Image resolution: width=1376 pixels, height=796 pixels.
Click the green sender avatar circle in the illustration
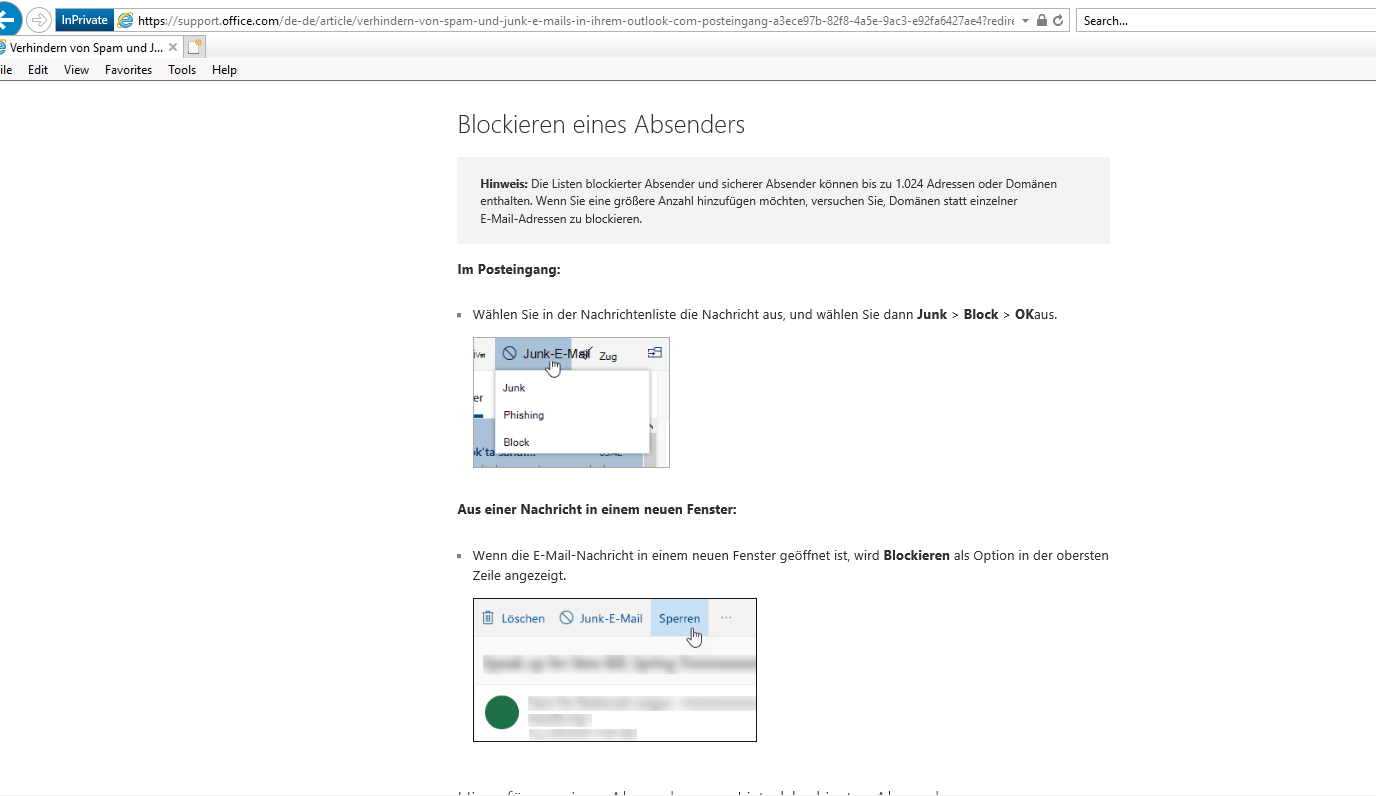pyautogui.click(x=502, y=712)
